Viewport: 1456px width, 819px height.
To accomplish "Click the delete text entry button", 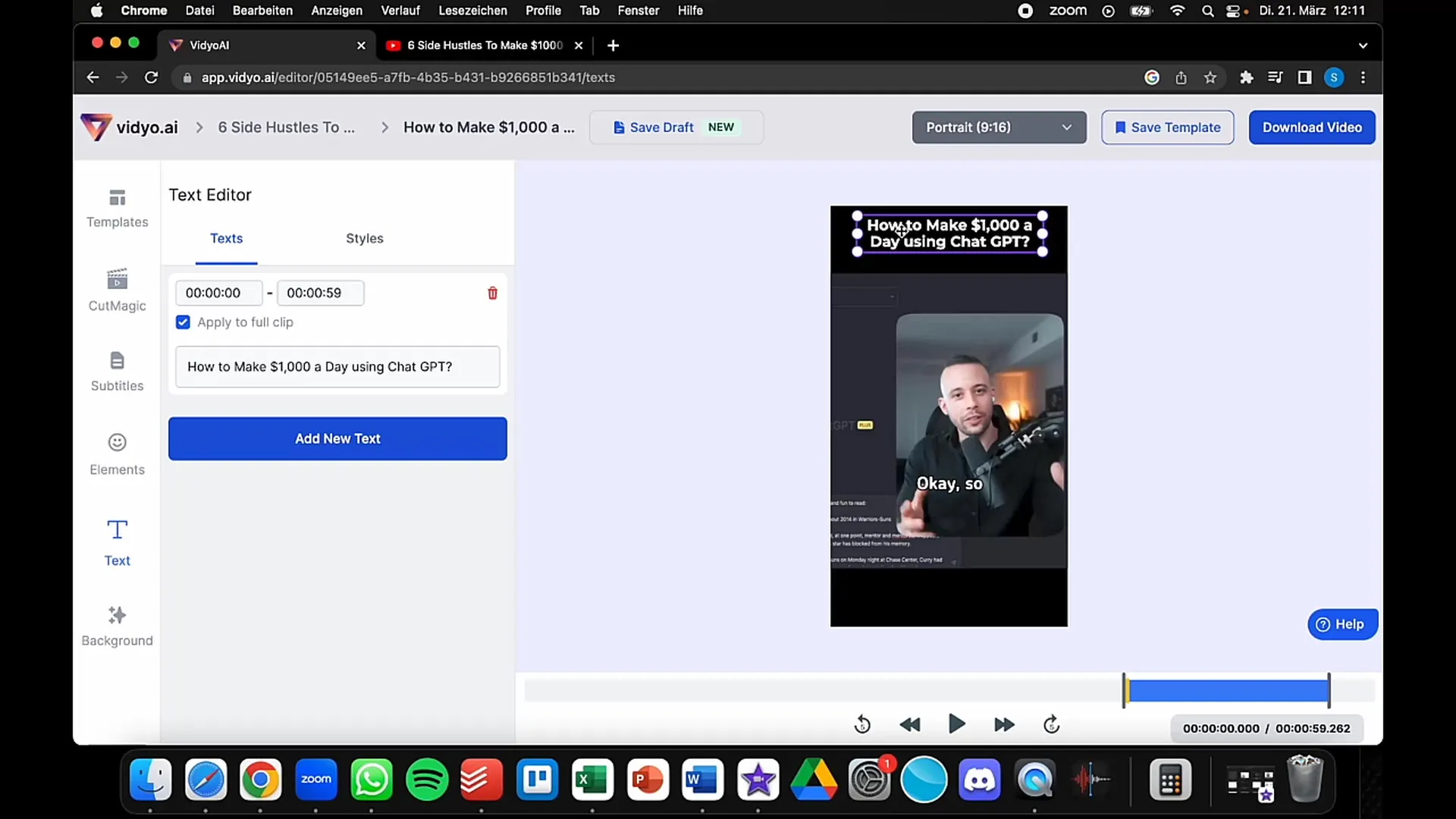I will (492, 292).
